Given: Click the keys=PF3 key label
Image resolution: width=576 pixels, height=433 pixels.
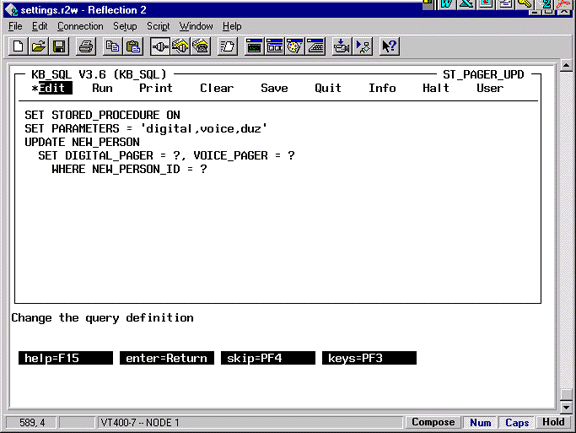Looking at the screenshot, I should point(369,358).
